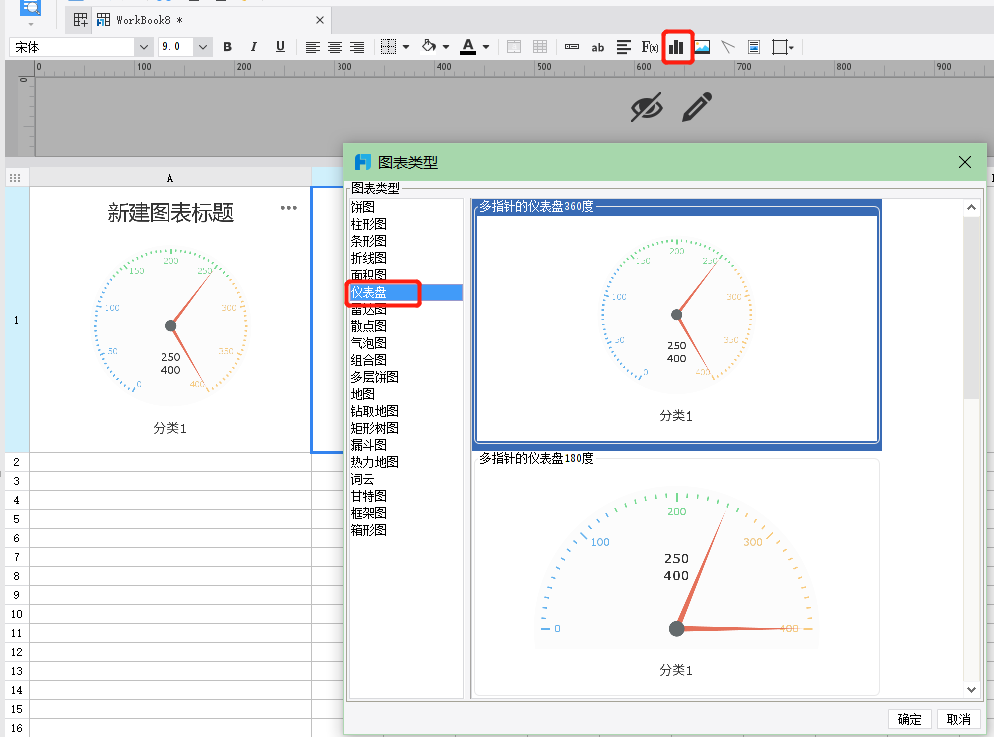
Task: Select row 1 header
Action: (16, 320)
